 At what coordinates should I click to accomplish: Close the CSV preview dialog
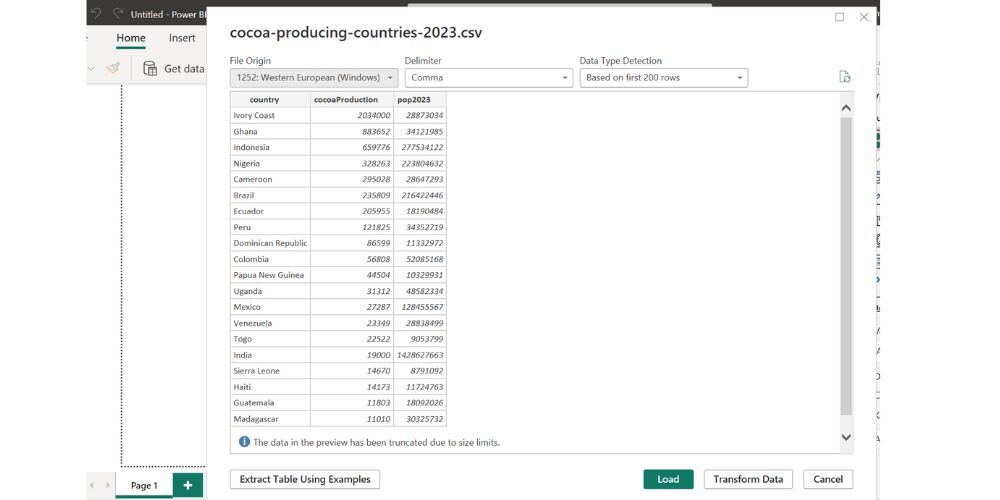(864, 17)
